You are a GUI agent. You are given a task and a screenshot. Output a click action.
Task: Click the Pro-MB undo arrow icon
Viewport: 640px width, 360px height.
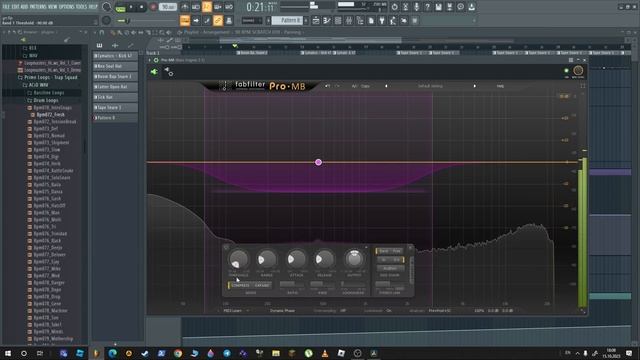[x=327, y=86]
